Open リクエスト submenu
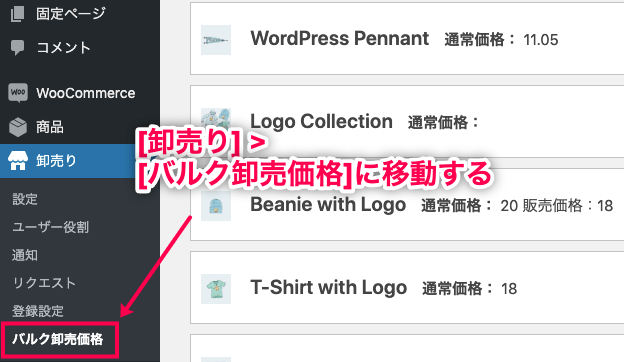 pyautogui.click(x=44, y=283)
